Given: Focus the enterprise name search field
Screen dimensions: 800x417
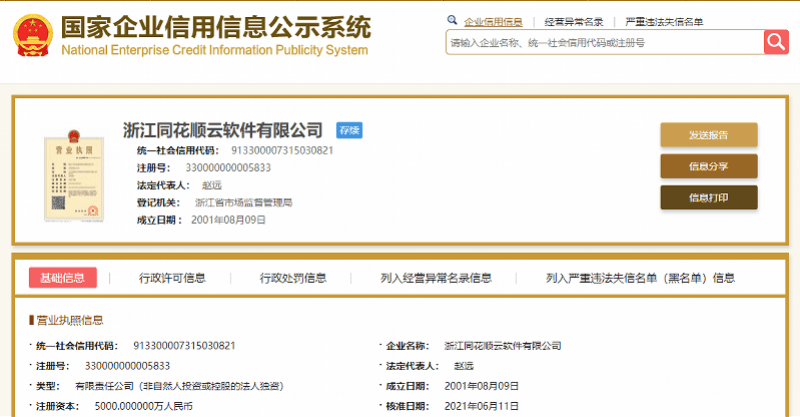Looking at the screenshot, I should [605, 42].
